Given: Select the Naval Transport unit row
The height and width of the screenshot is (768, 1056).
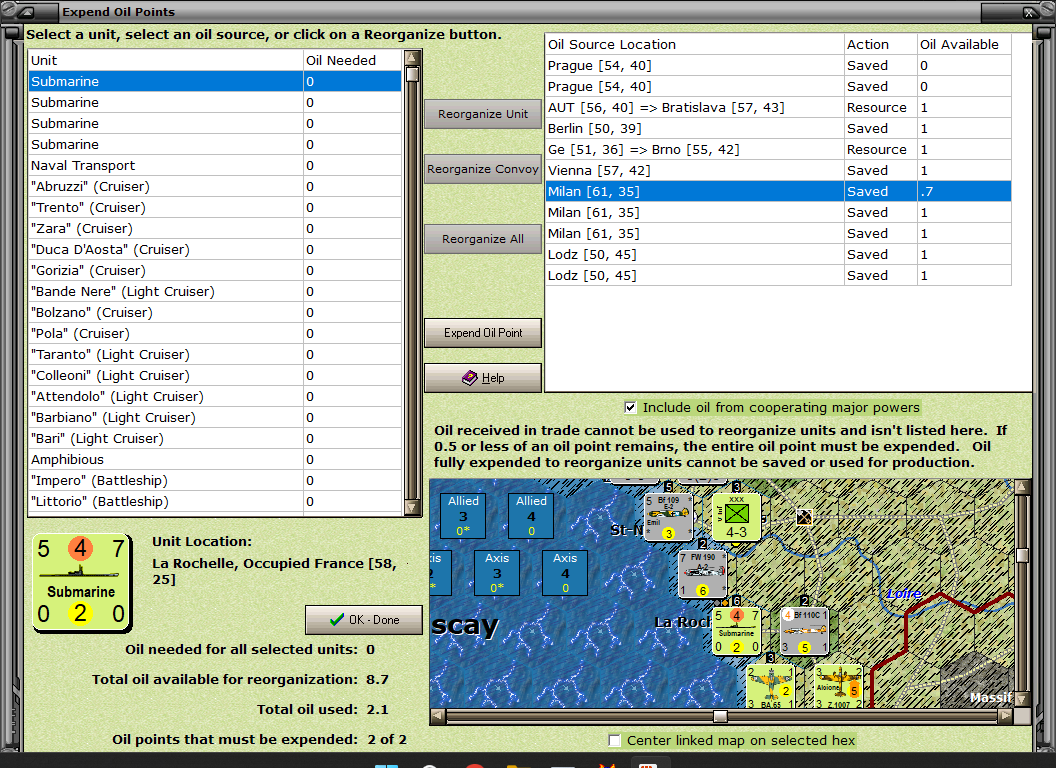Looking at the screenshot, I should point(215,166).
